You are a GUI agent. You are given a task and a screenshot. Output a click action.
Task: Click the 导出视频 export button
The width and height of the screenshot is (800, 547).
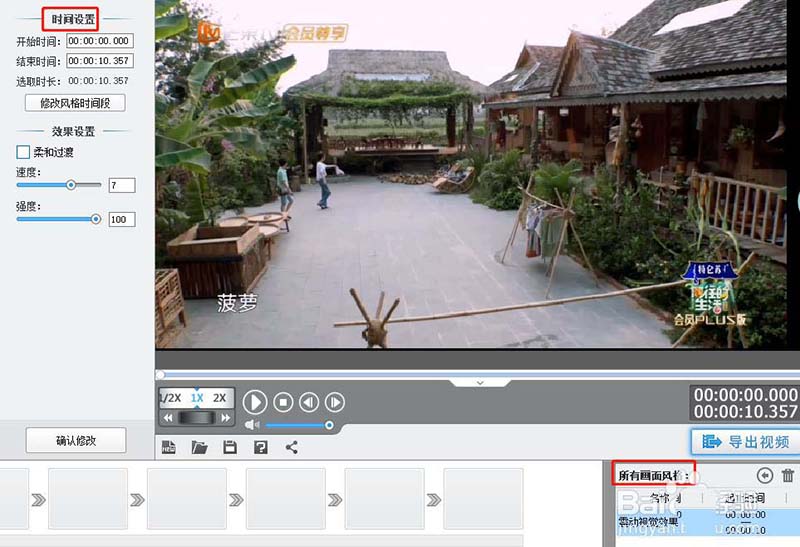pos(745,442)
